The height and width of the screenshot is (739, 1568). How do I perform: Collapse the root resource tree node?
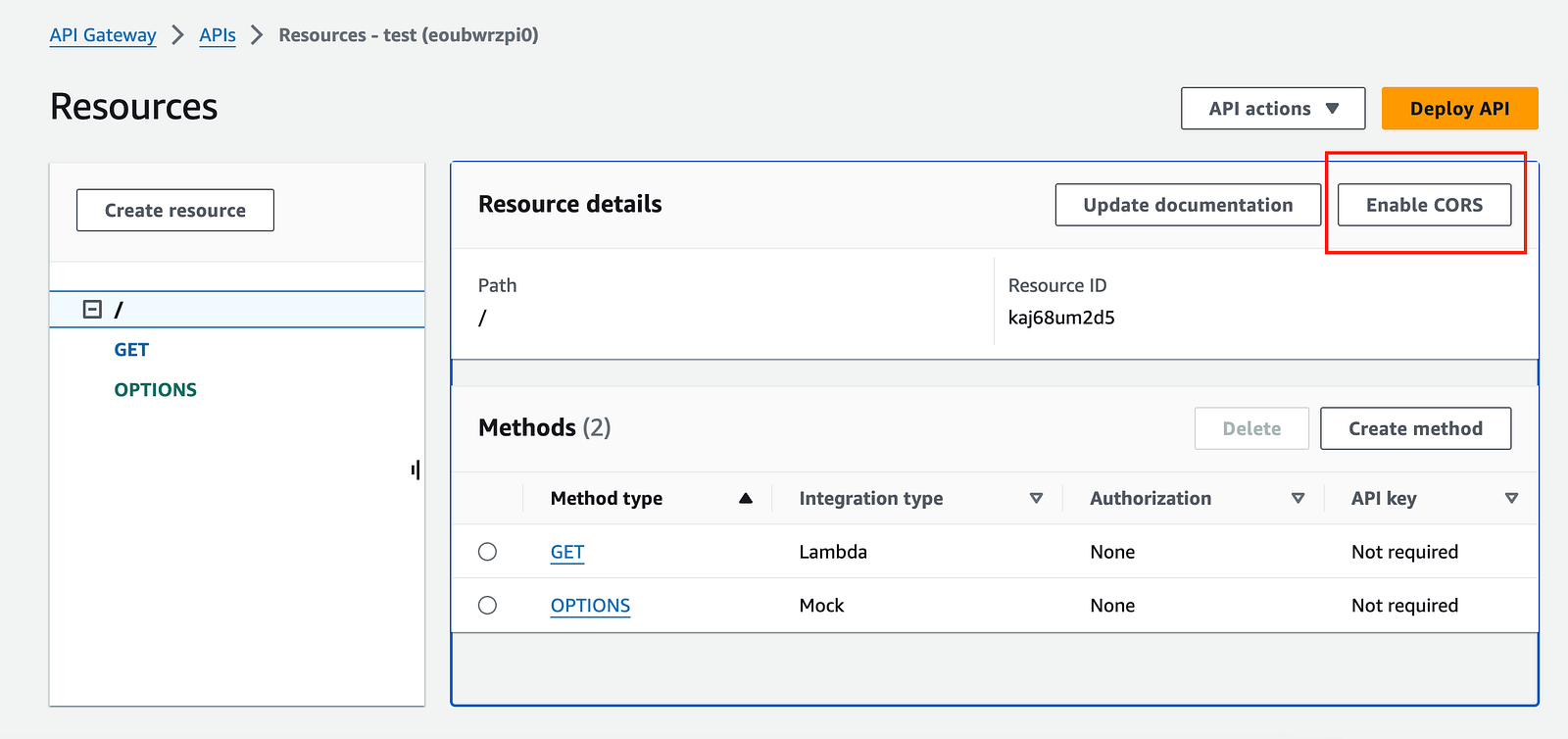(92, 310)
